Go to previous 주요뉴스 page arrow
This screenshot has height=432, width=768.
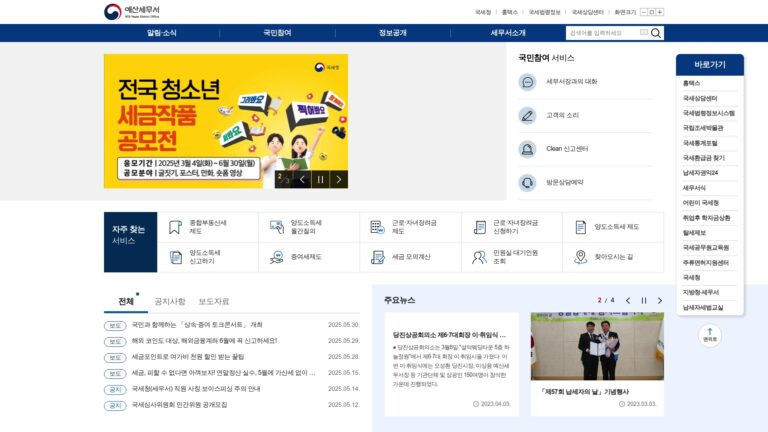point(628,301)
